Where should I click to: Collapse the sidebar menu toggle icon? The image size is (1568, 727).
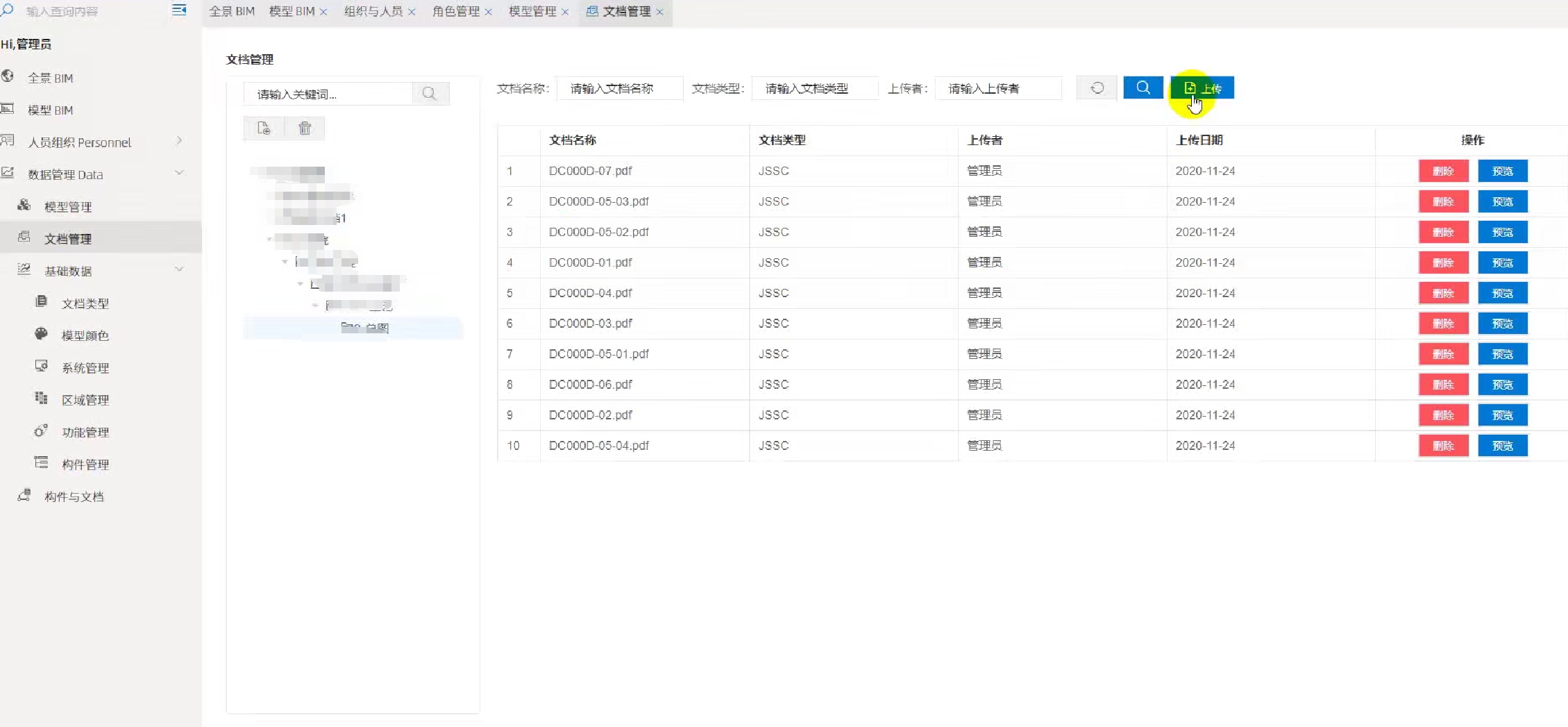pyautogui.click(x=179, y=10)
